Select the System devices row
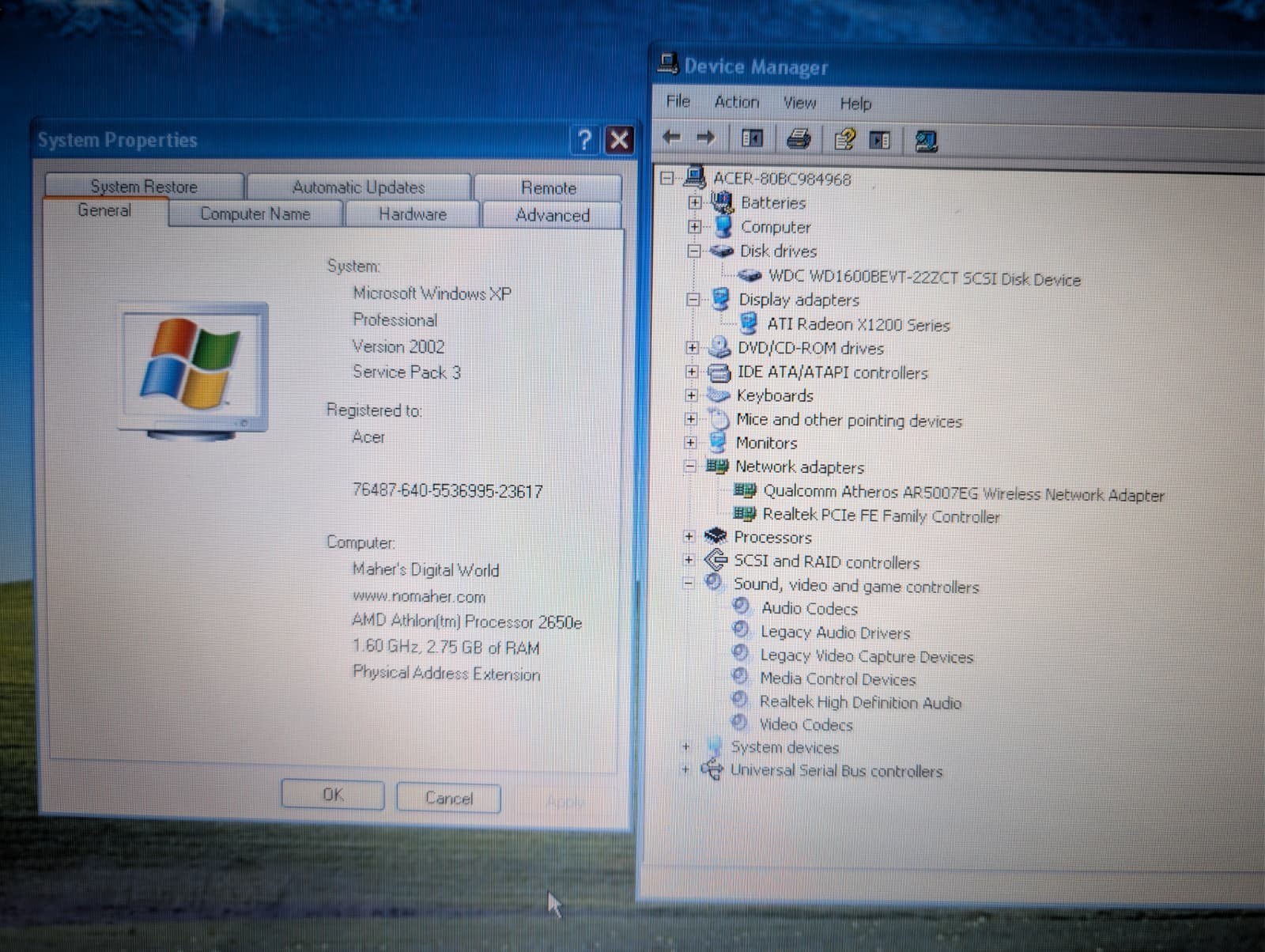The width and height of the screenshot is (1265, 952). pos(784,746)
